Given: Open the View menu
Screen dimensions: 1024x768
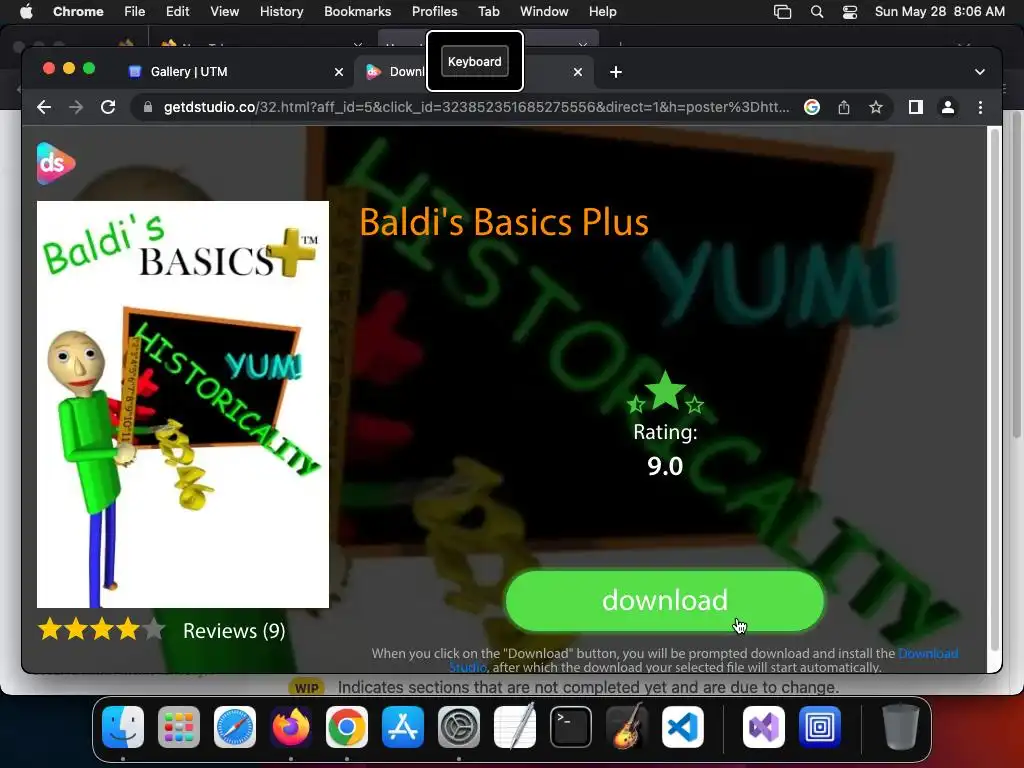Looking at the screenshot, I should click(x=224, y=11).
